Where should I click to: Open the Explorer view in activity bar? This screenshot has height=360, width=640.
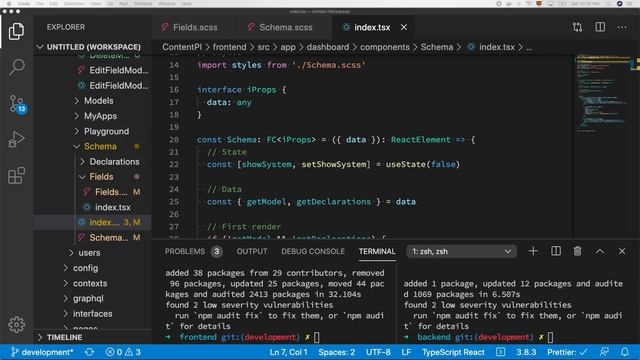click(16, 31)
